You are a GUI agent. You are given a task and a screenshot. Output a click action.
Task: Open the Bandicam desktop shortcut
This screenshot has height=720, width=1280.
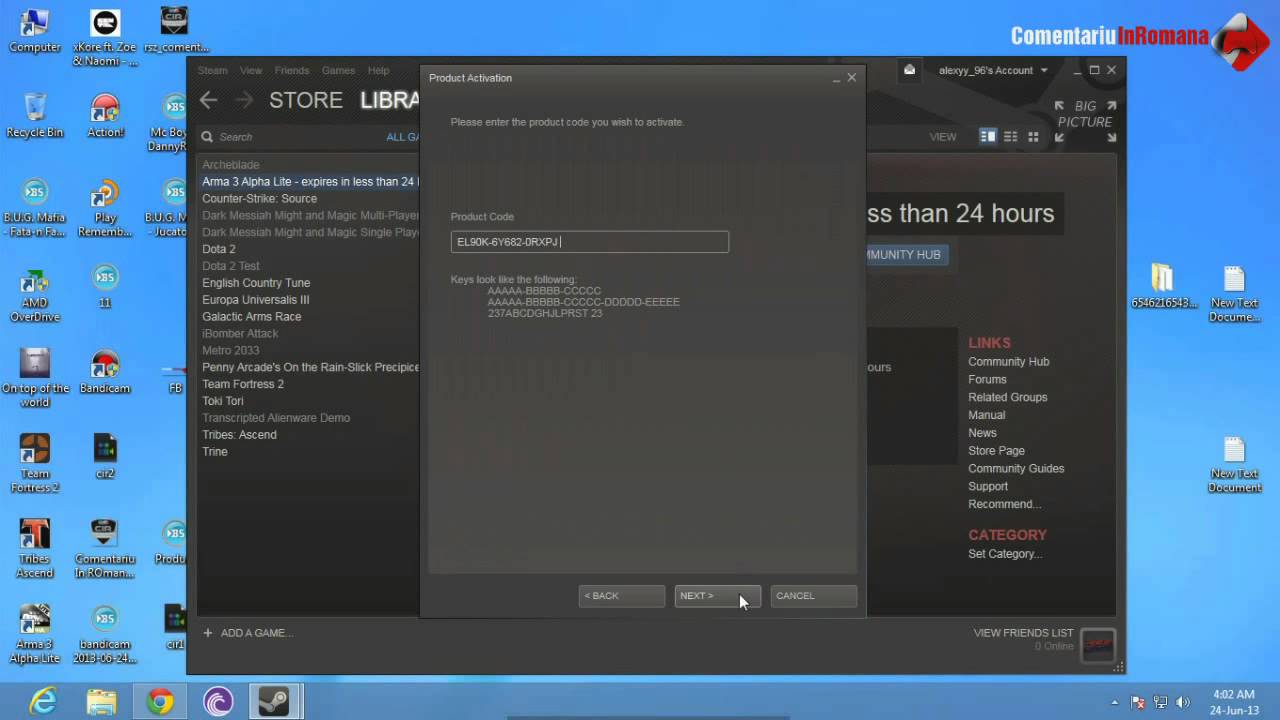(105, 371)
